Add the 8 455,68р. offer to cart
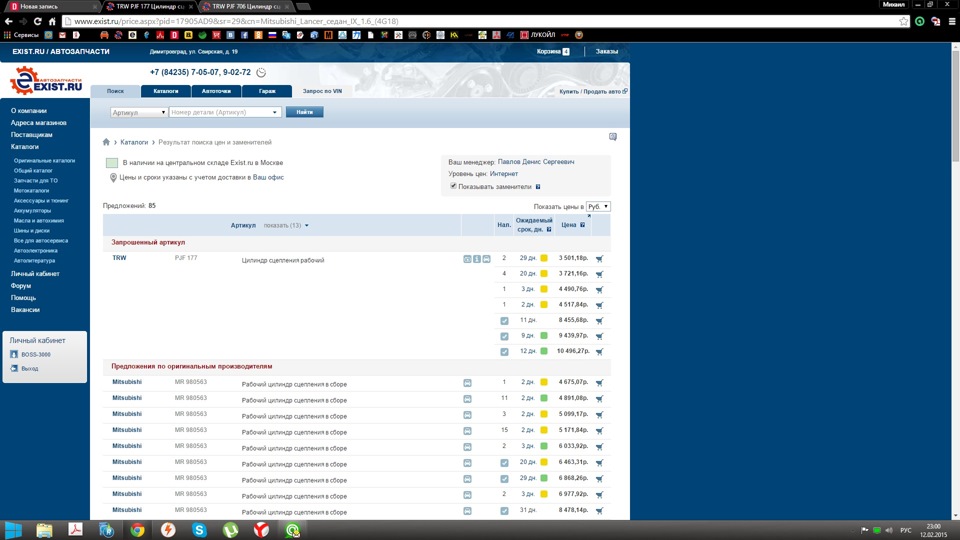 [x=599, y=321]
